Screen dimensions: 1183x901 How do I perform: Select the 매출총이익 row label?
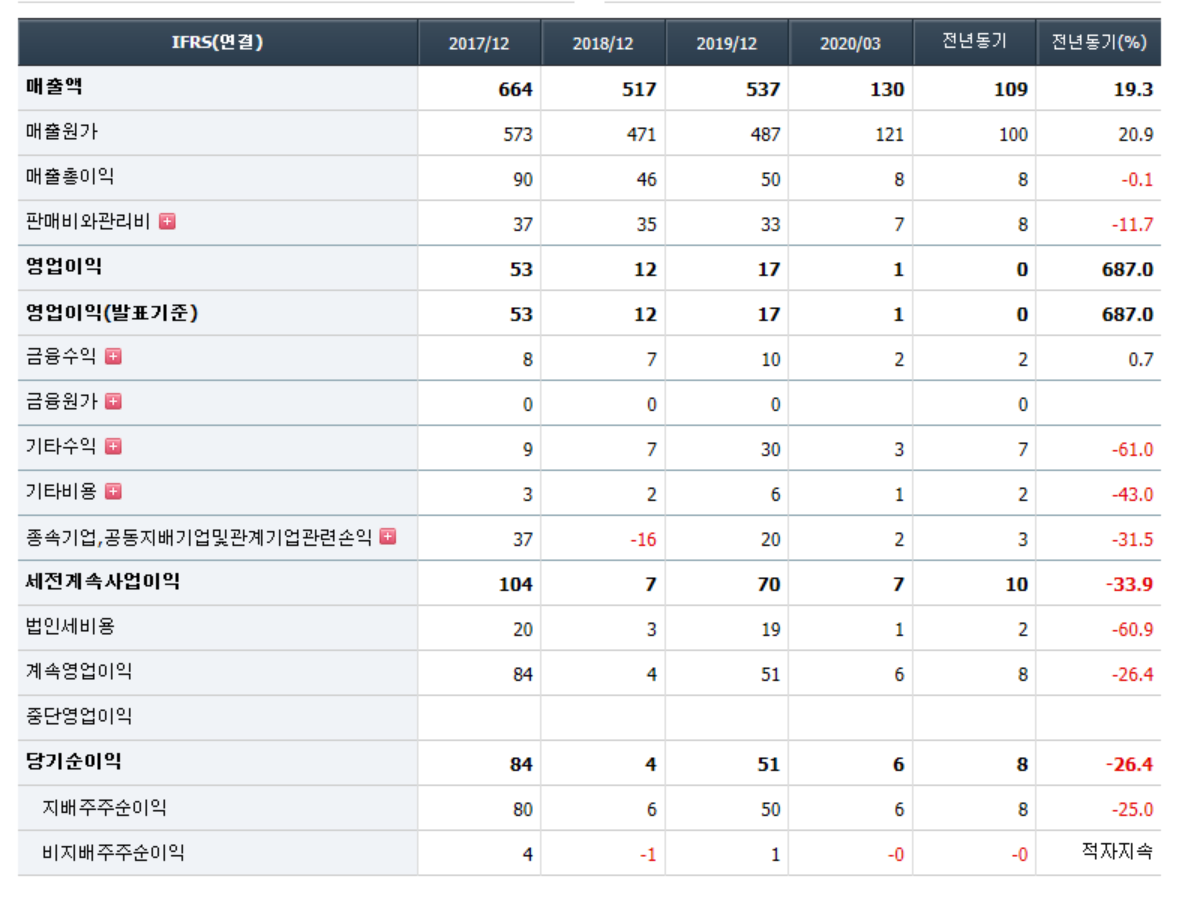pyautogui.click(x=69, y=177)
